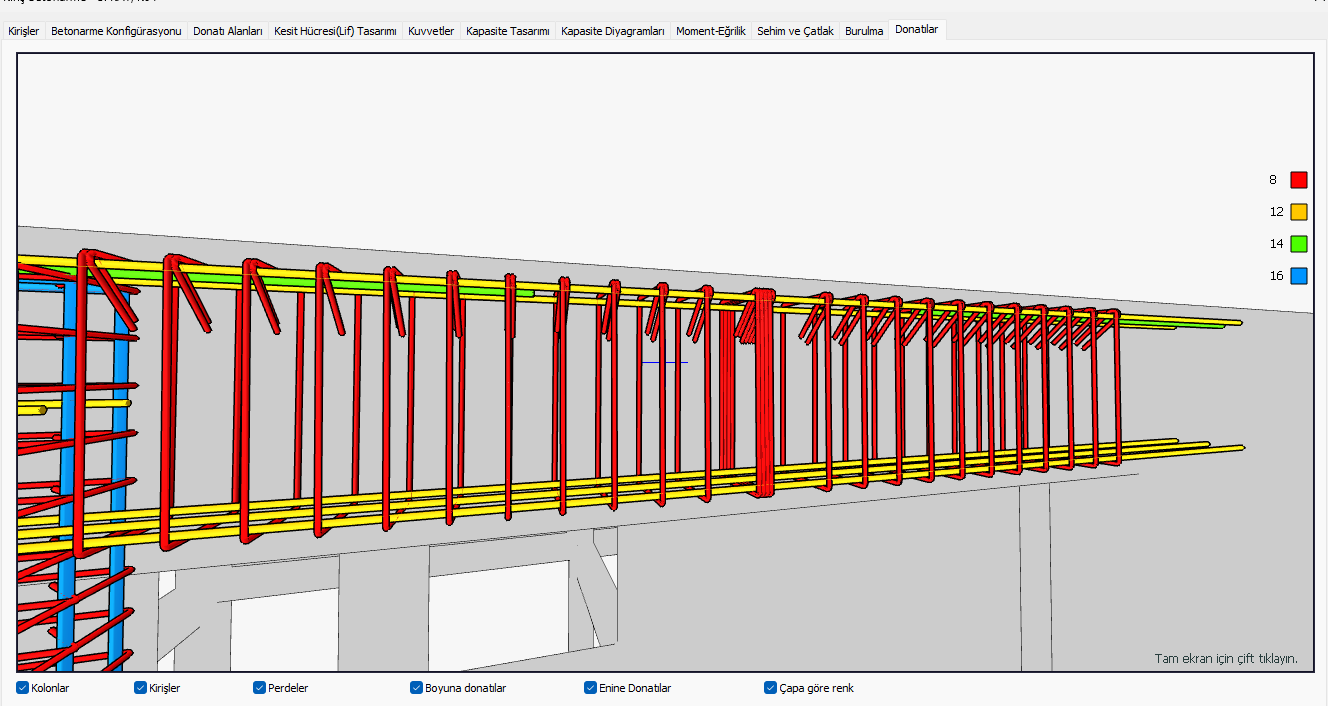The height and width of the screenshot is (706, 1328).
Task: Uncheck Çapa göre renk checkbox
Action: pos(770,688)
